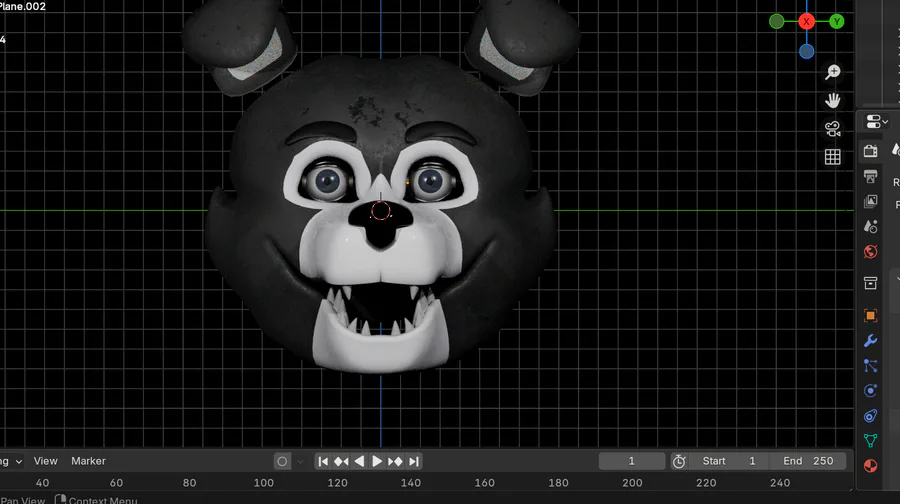Click frame 120 on the timeline ruler
This screenshot has height=504, width=900.
pos(338,483)
